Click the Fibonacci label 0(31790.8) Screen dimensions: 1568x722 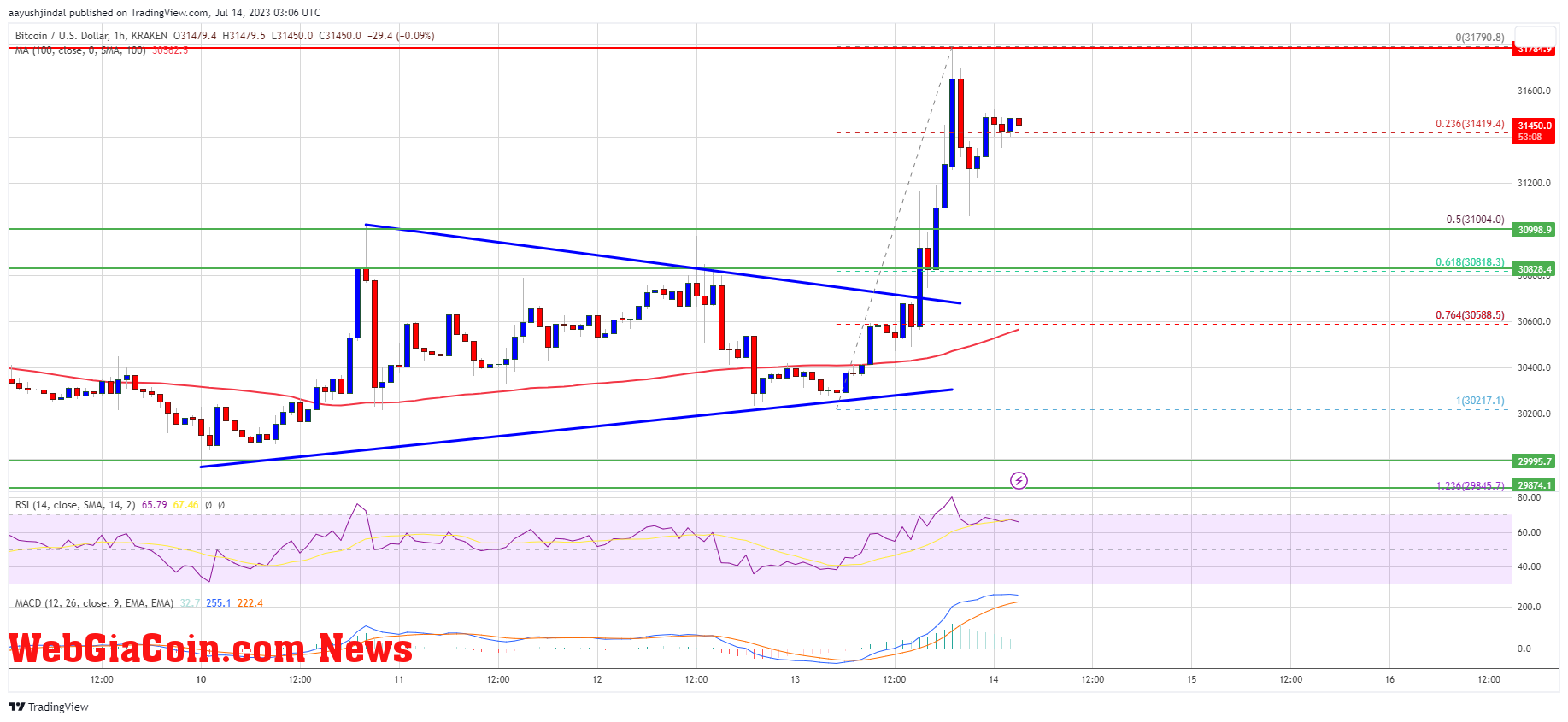tap(1480, 38)
